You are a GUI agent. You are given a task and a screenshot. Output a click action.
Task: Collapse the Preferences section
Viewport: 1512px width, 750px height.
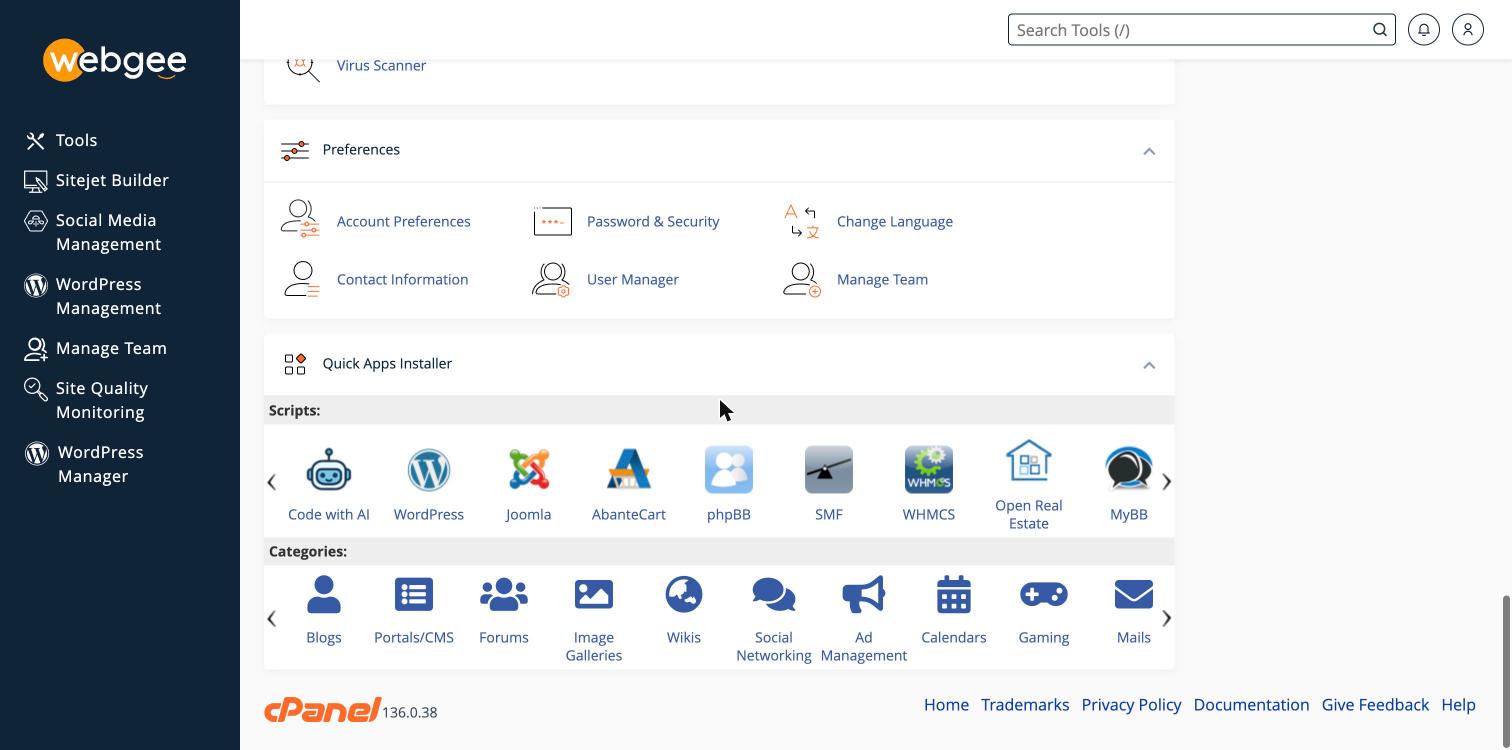1149,151
